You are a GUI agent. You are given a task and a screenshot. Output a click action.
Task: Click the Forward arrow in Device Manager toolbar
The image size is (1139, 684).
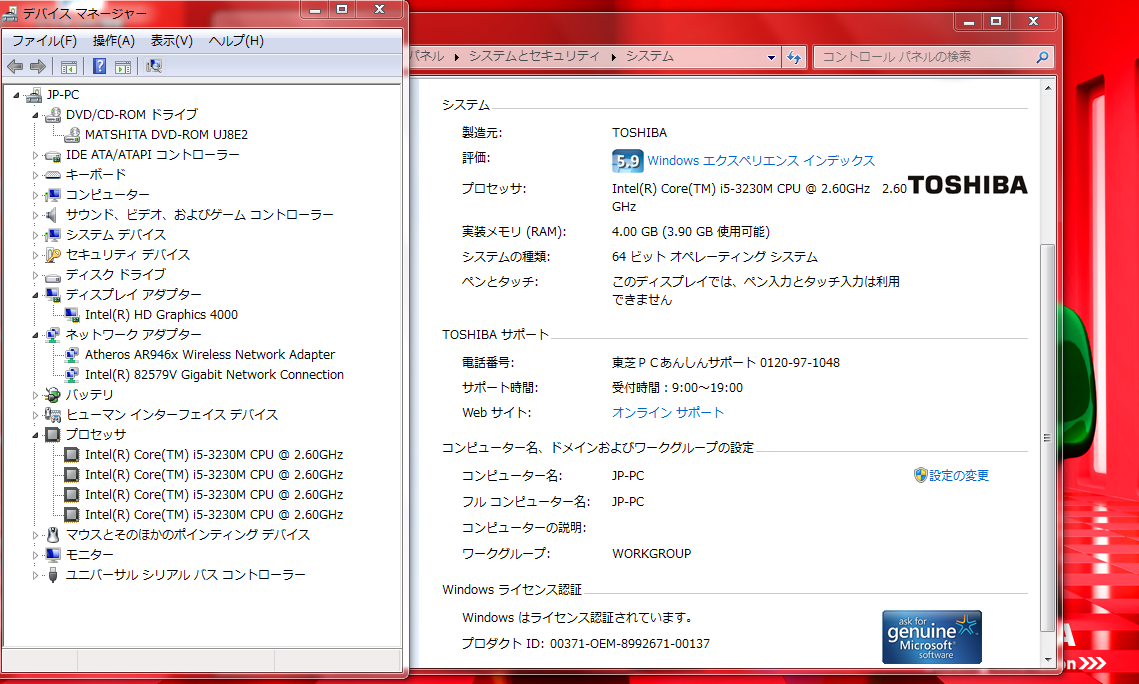pyautogui.click(x=38, y=67)
